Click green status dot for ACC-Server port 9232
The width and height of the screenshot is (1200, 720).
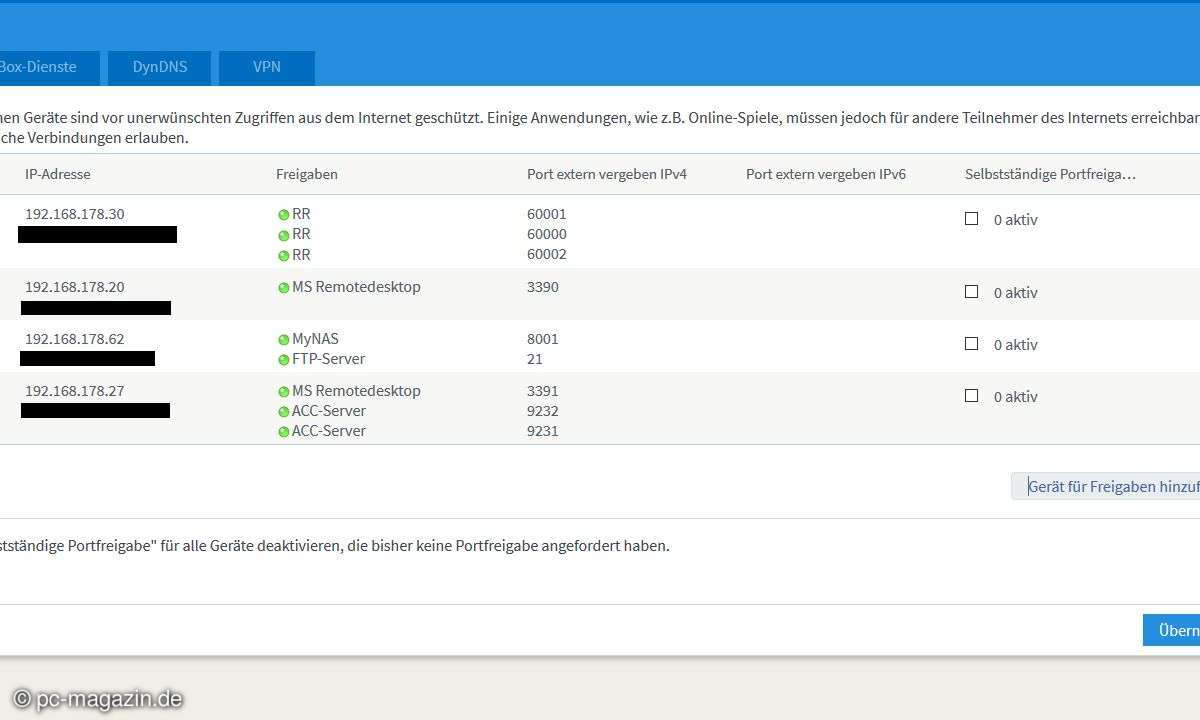(283, 412)
